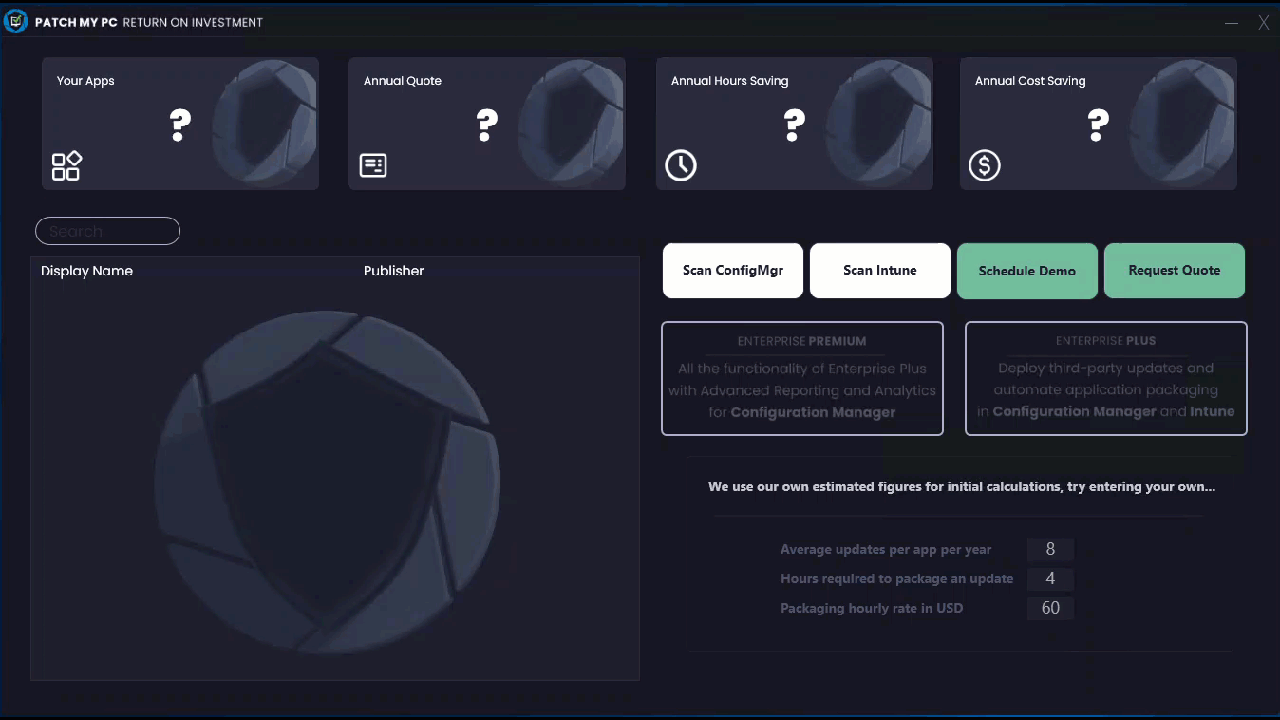Edit the packaging hourly rate value

[1050, 608]
